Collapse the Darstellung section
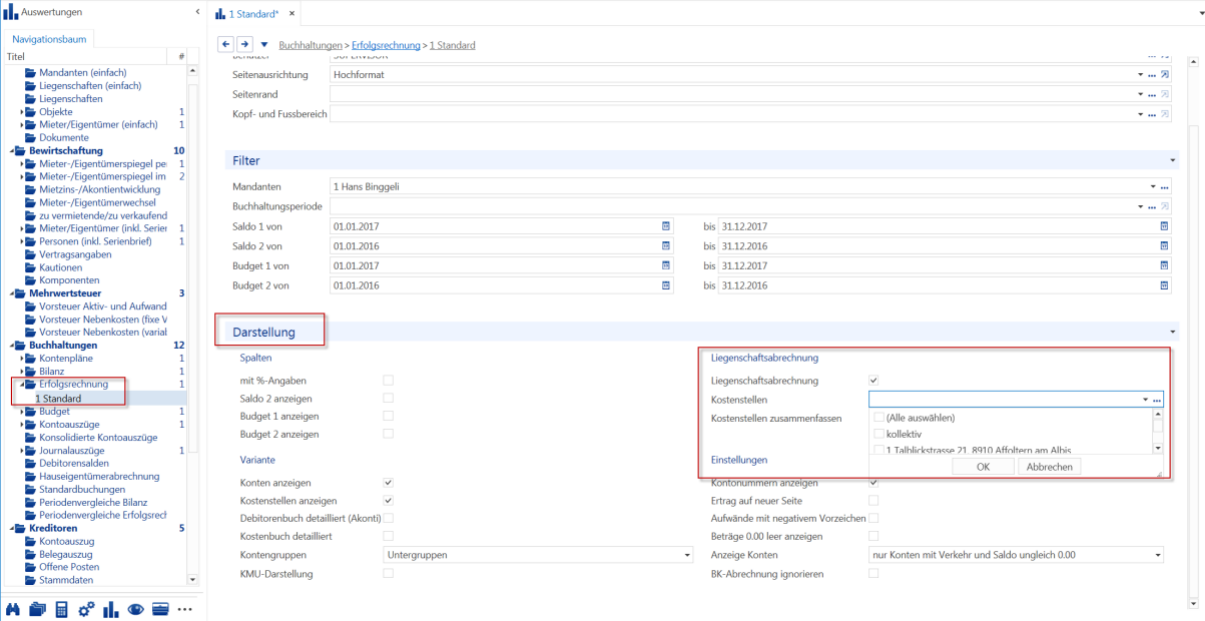The width and height of the screenshot is (1205, 621). point(1173,331)
